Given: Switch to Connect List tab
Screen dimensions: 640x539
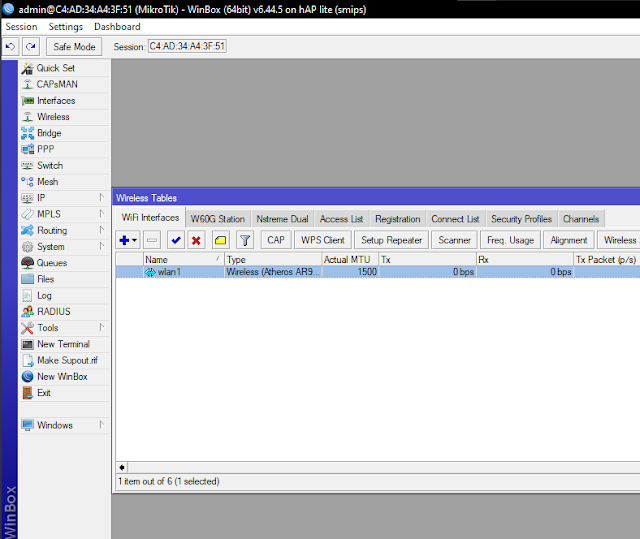Looking at the screenshot, I should pyautogui.click(x=456, y=219).
